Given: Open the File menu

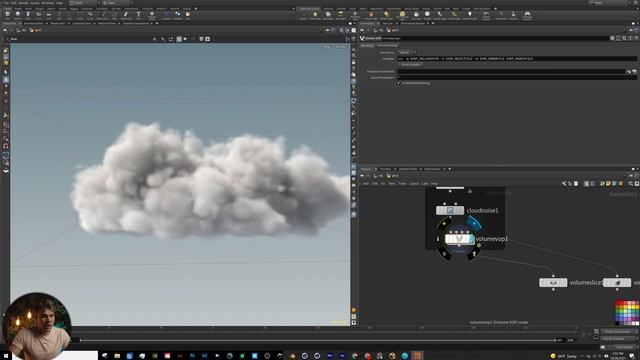Looking at the screenshot, I should (5, 3).
